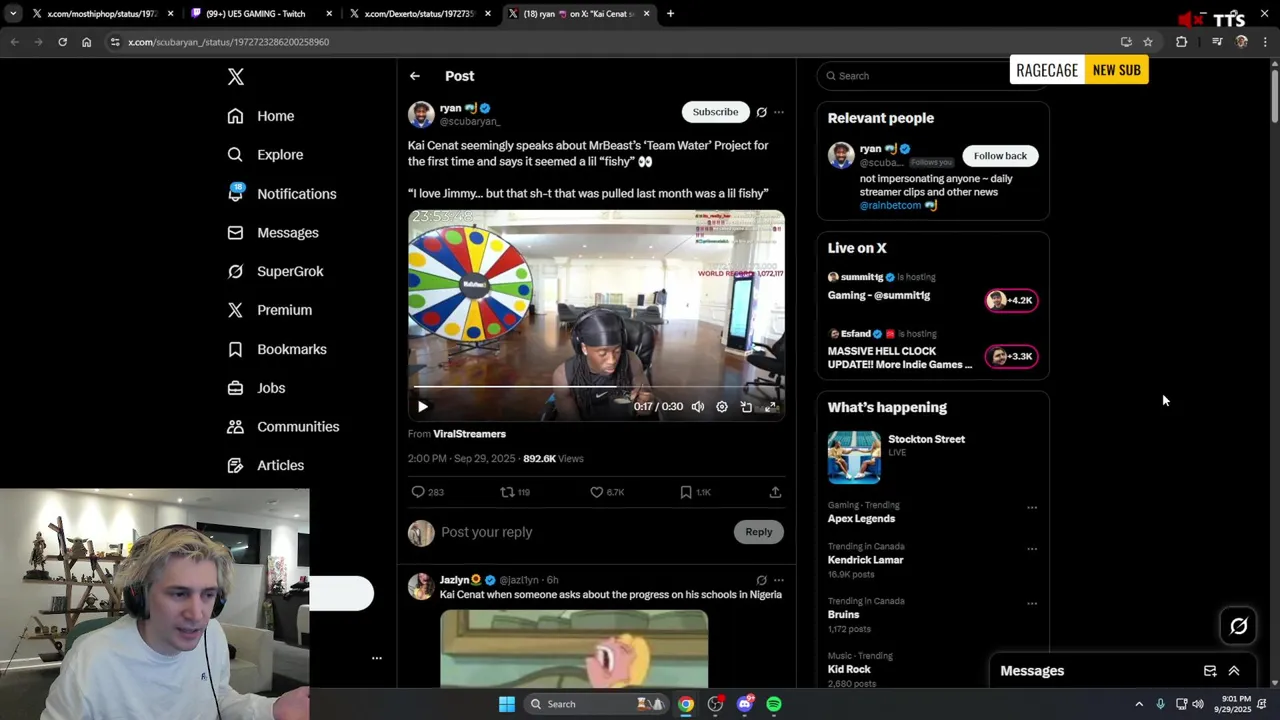Screen dimensions: 1280x720
Task: Click Grok icon on ryan's post
Action: [761, 112]
